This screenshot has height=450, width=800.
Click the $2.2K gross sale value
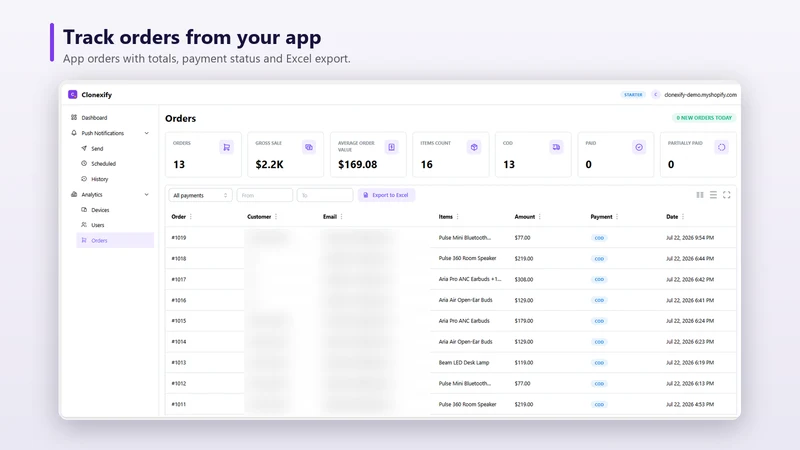point(269,164)
